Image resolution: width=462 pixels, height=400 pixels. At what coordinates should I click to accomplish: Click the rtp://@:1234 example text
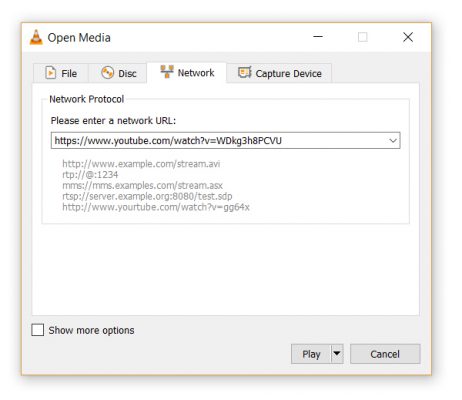click(x=90, y=174)
